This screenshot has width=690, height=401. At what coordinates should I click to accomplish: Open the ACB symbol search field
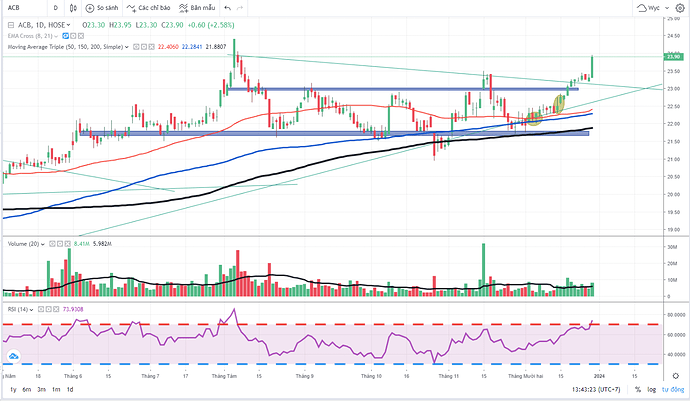[x=24, y=8]
